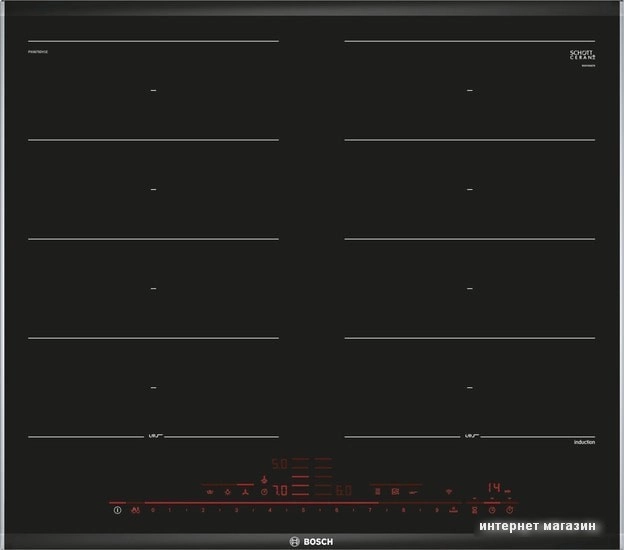Tap the cooking zone clock timer icon
This screenshot has height=550, width=624.
[492, 510]
